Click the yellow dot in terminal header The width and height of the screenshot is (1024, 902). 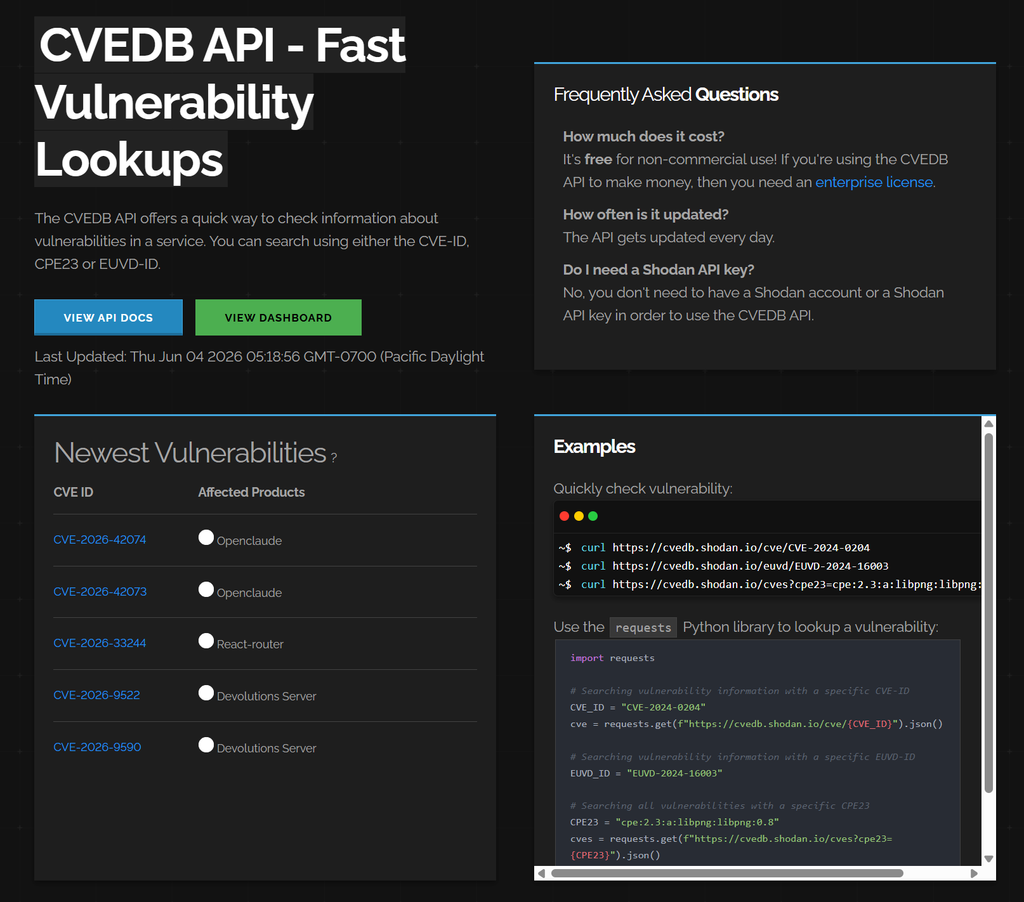coord(579,516)
